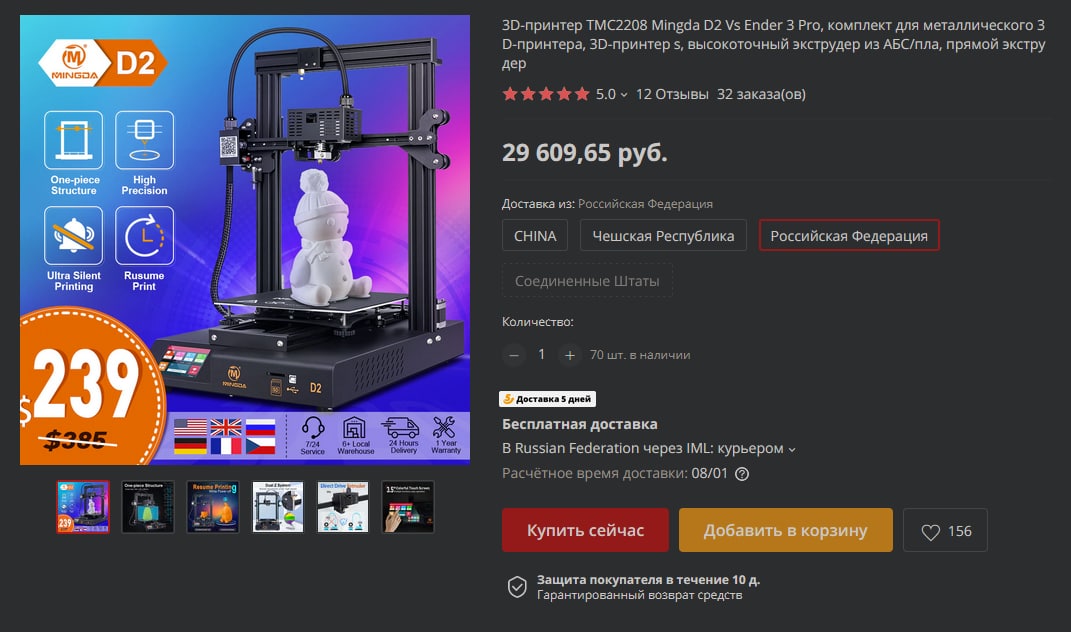Choose Российская Федерация shipping origin option
The width and height of the screenshot is (1071, 632).
click(x=849, y=236)
